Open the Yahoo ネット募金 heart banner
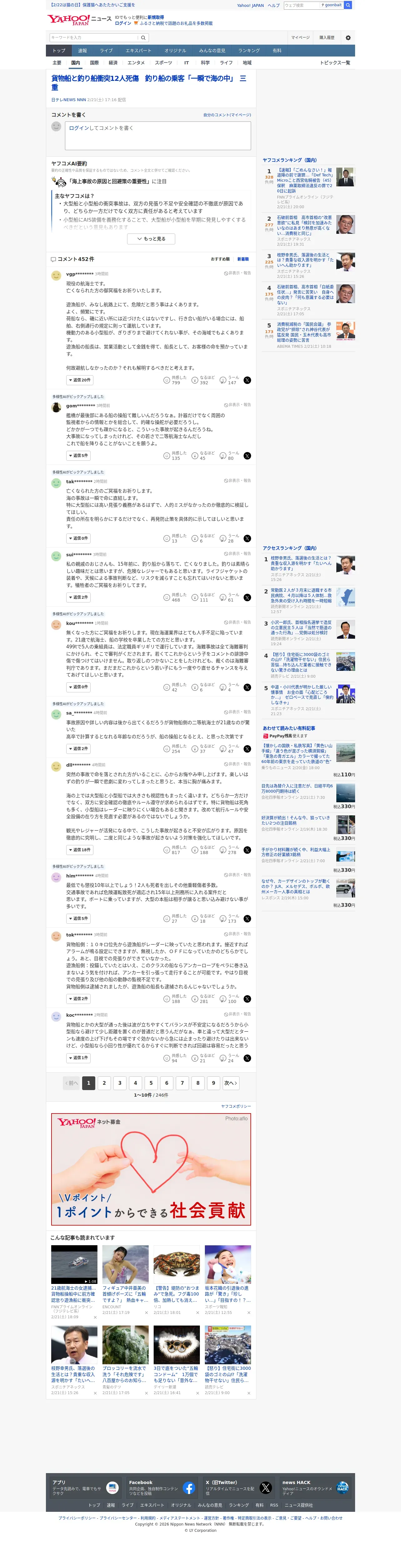401x1568 pixels. (151, 1169)
